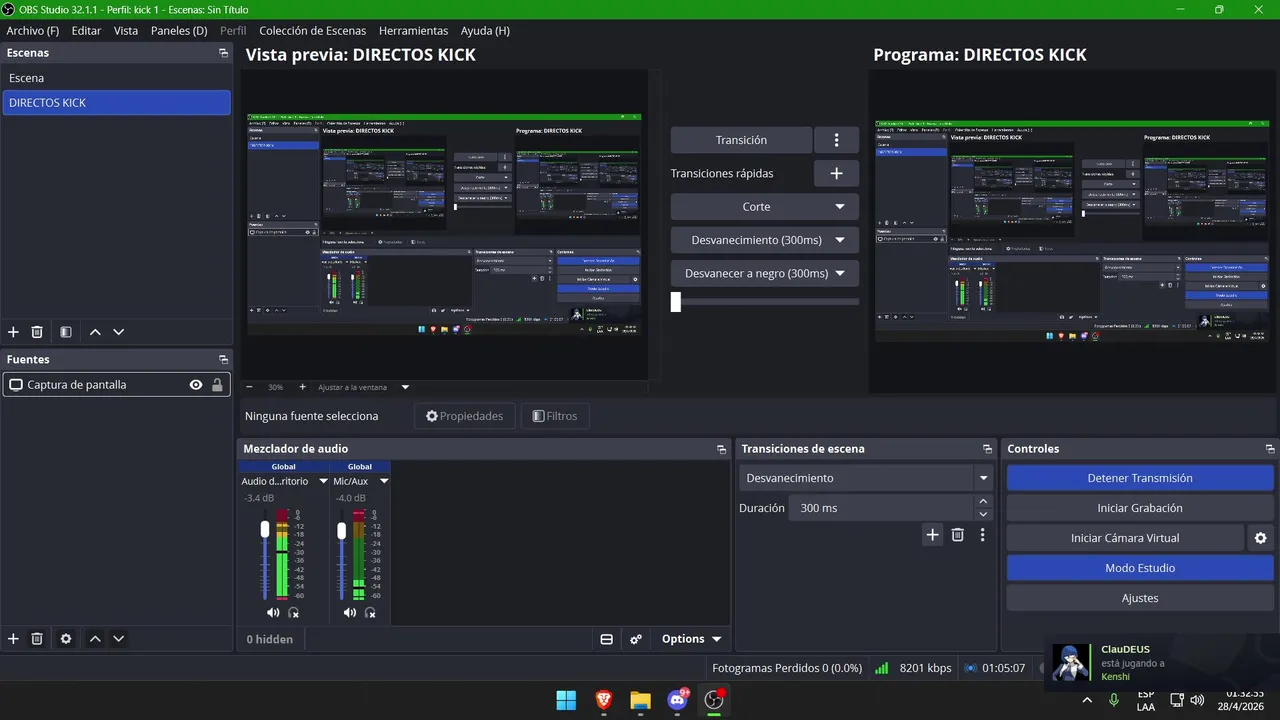Undock the Fuentes panel
Viewport: 1280px width, 720px height.
(223, 359)
